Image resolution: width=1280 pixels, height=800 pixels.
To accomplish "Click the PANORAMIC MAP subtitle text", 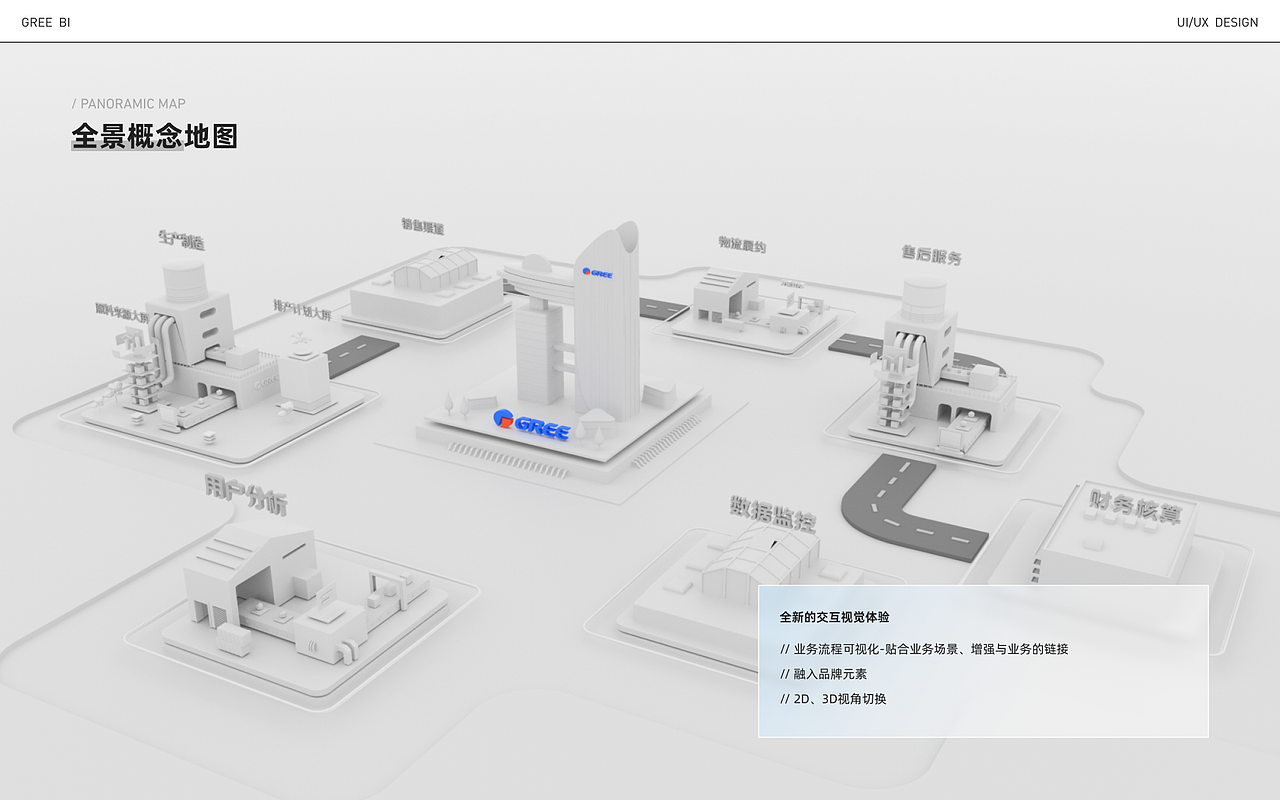I will 130,103.
